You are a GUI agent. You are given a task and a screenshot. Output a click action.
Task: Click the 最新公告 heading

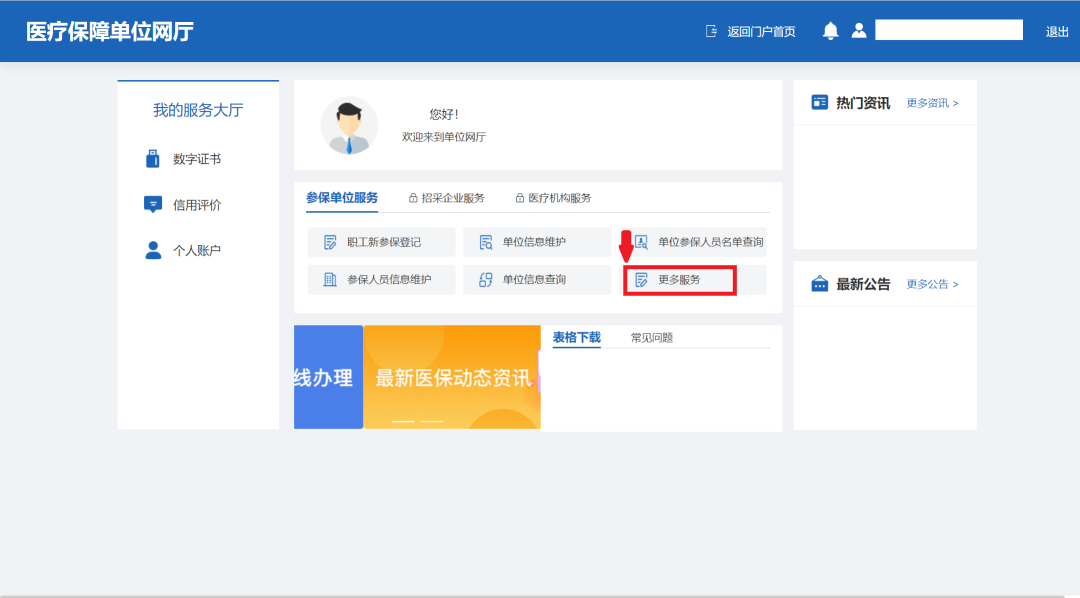[863, 285]
